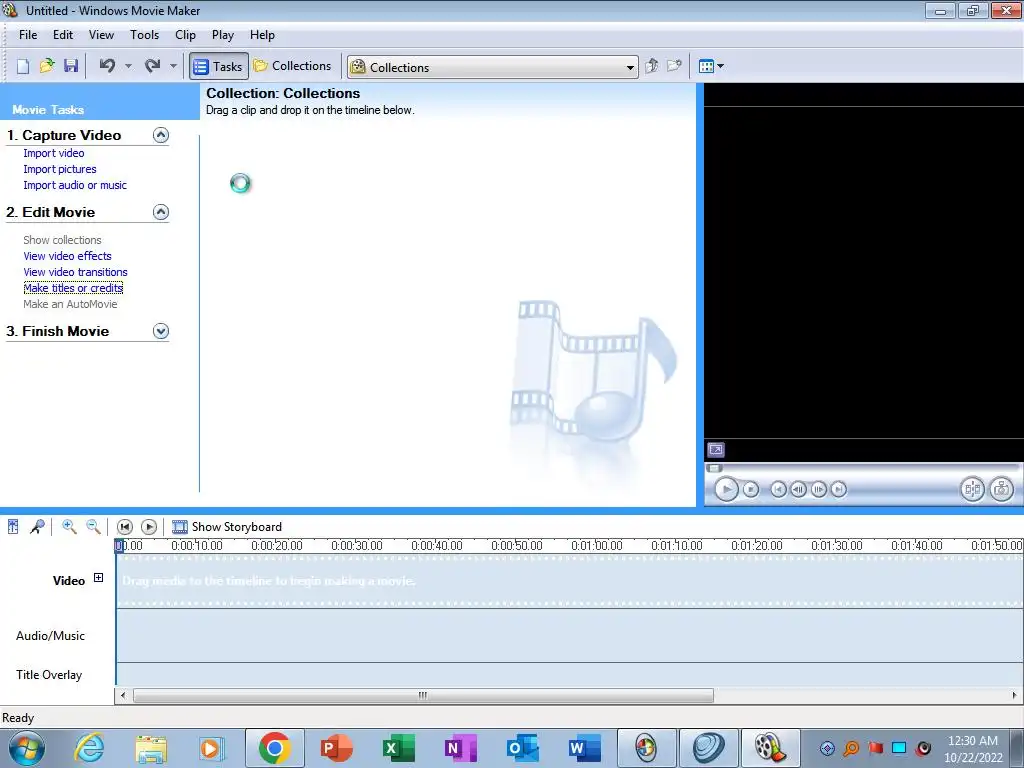
Task: Narrate the timeline with the microphone icon
Action: point(37,526)
